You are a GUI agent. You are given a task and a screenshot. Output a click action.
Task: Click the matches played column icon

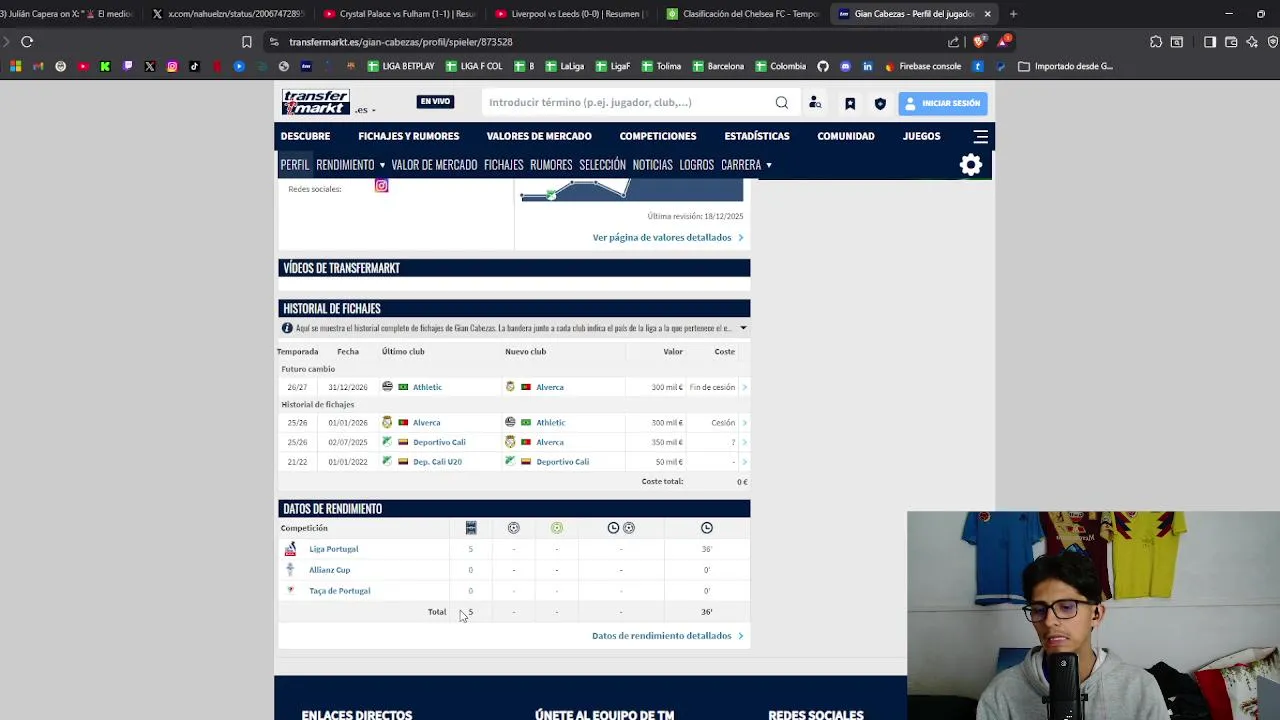471,528
